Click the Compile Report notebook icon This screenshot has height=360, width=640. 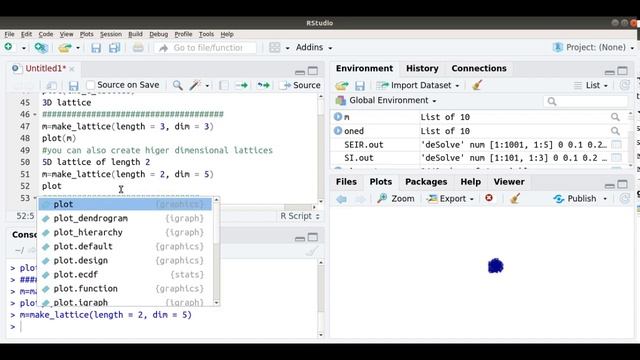click(224, 85)
